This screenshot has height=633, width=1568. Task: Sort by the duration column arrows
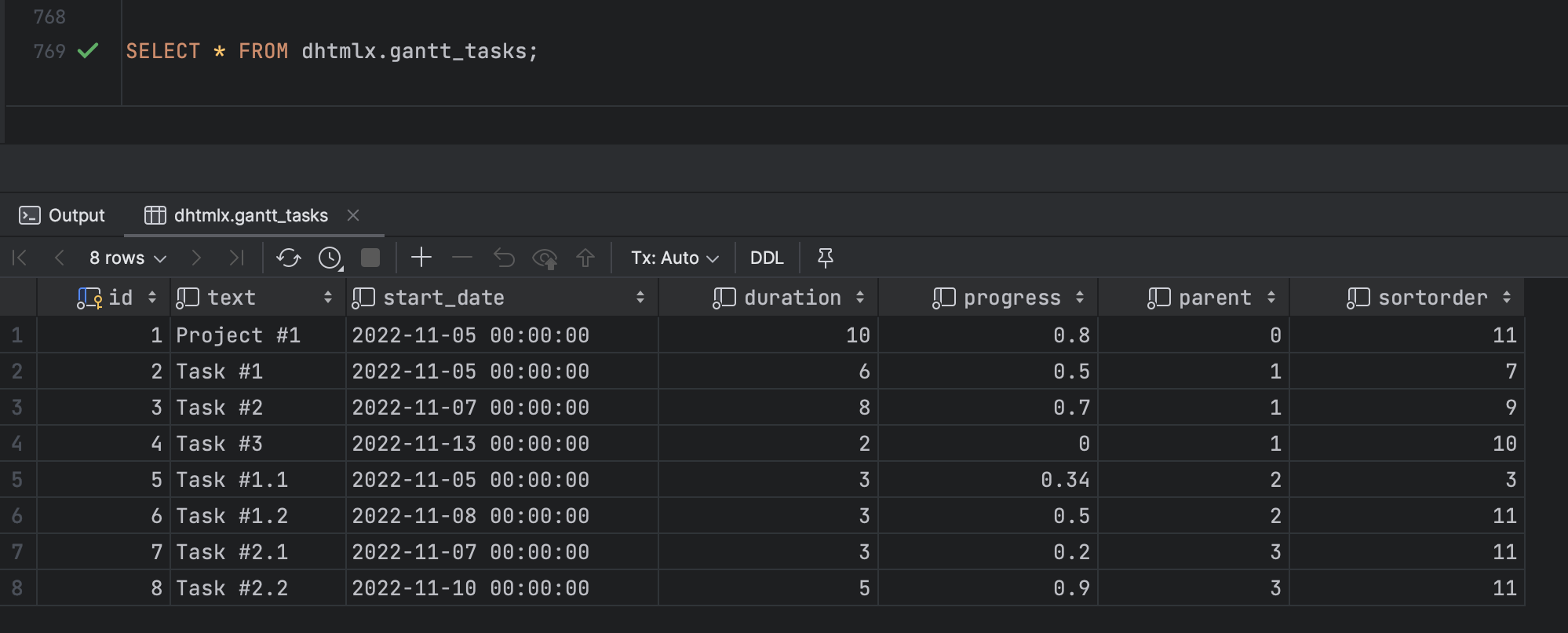pyautogui.click(x=860, y=298)
